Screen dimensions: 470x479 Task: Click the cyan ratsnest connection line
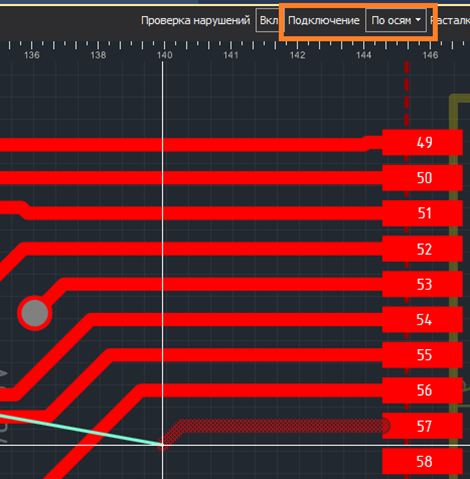click(x=80, y=429)
